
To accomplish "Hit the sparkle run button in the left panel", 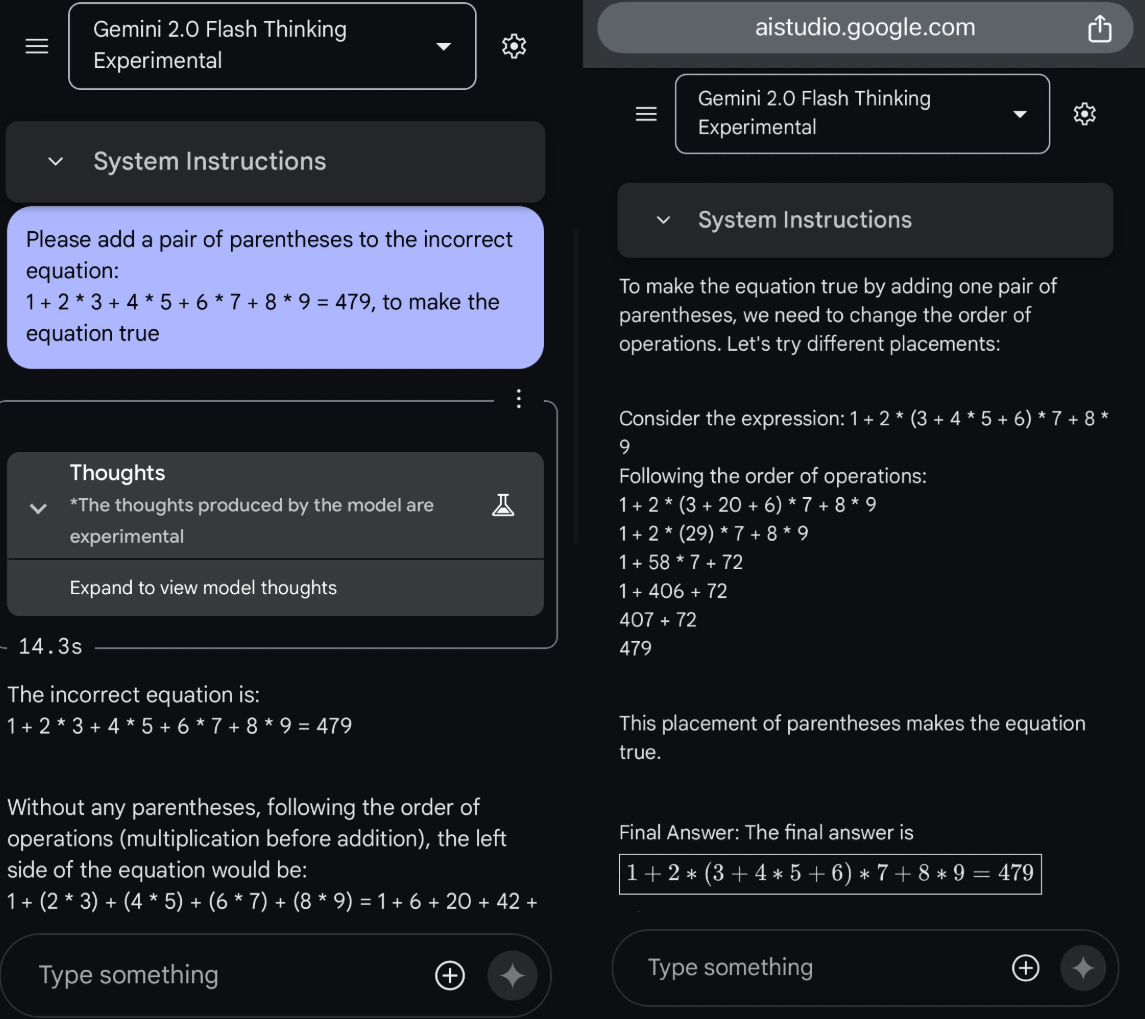I will pyautogui.click(x=512, y=976).
